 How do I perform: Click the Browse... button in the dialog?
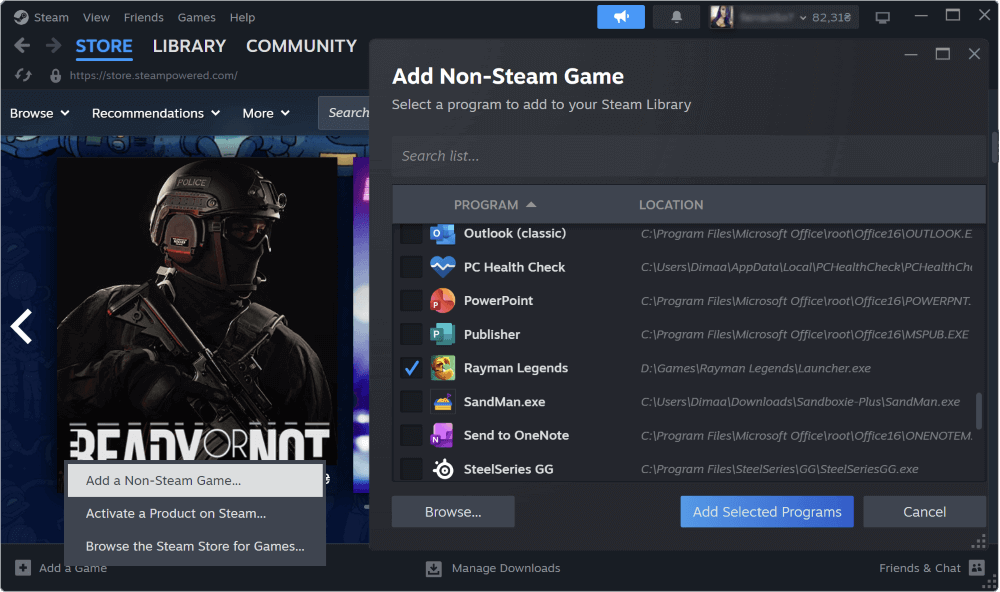pyautogui.click(x=453, y=512)
